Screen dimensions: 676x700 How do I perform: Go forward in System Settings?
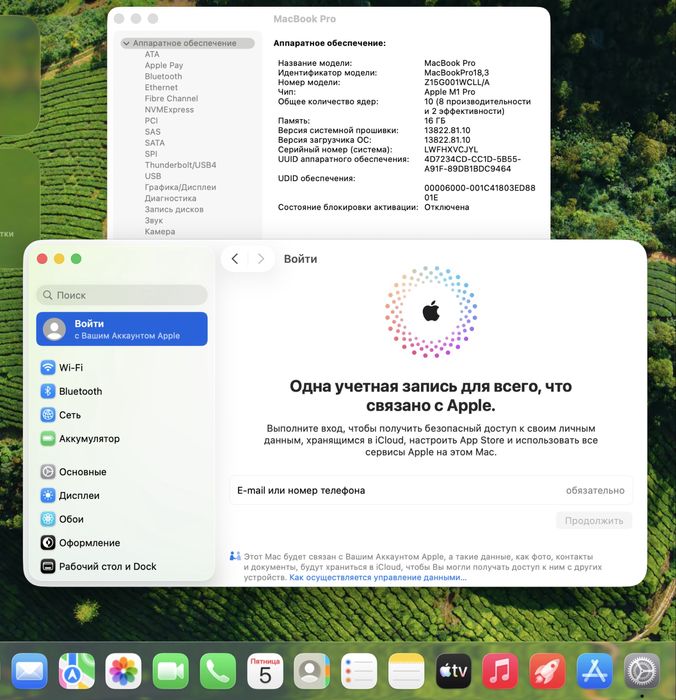pos(261,258)
